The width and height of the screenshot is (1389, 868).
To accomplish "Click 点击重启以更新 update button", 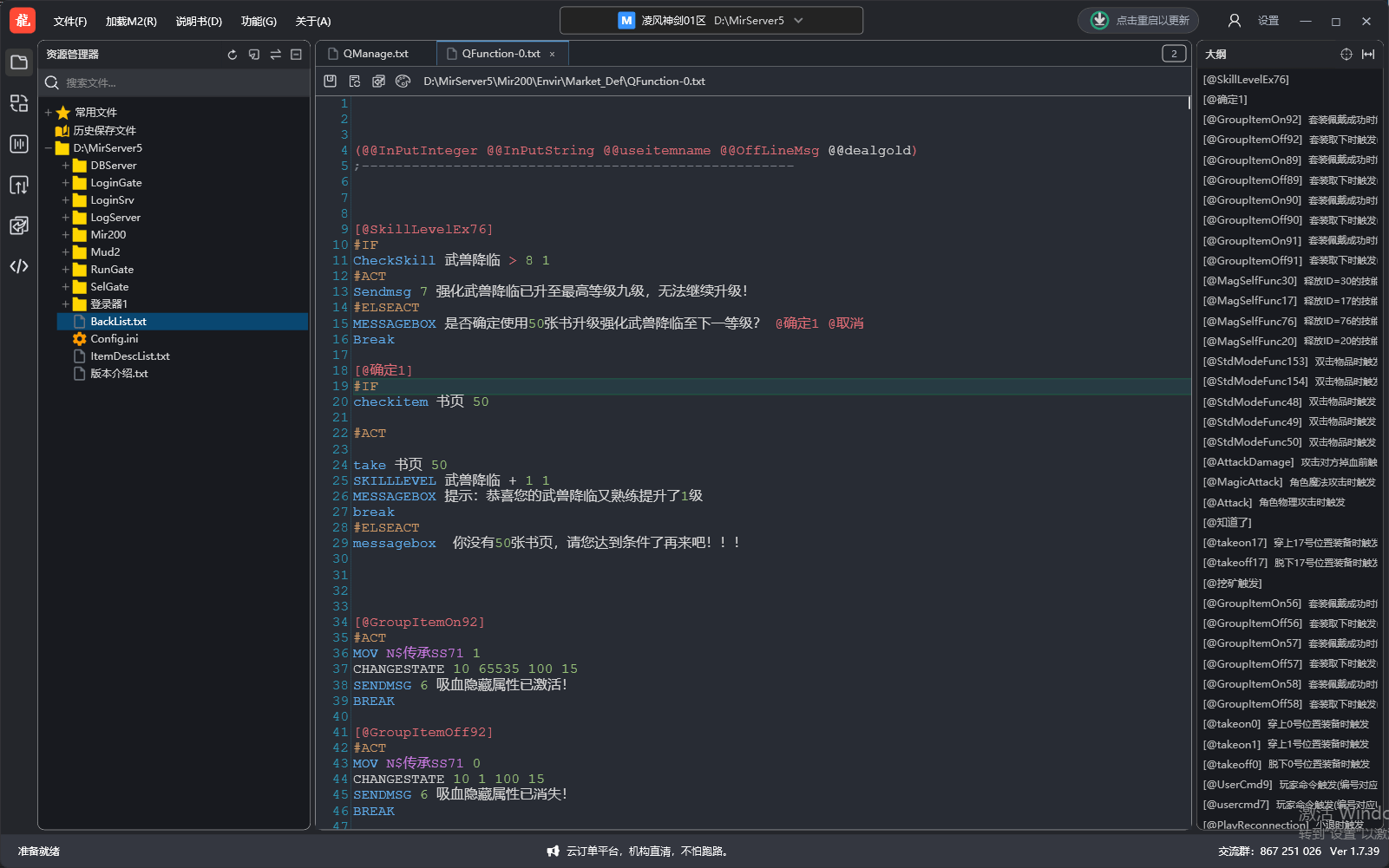I will click(x=1139, y=21).
